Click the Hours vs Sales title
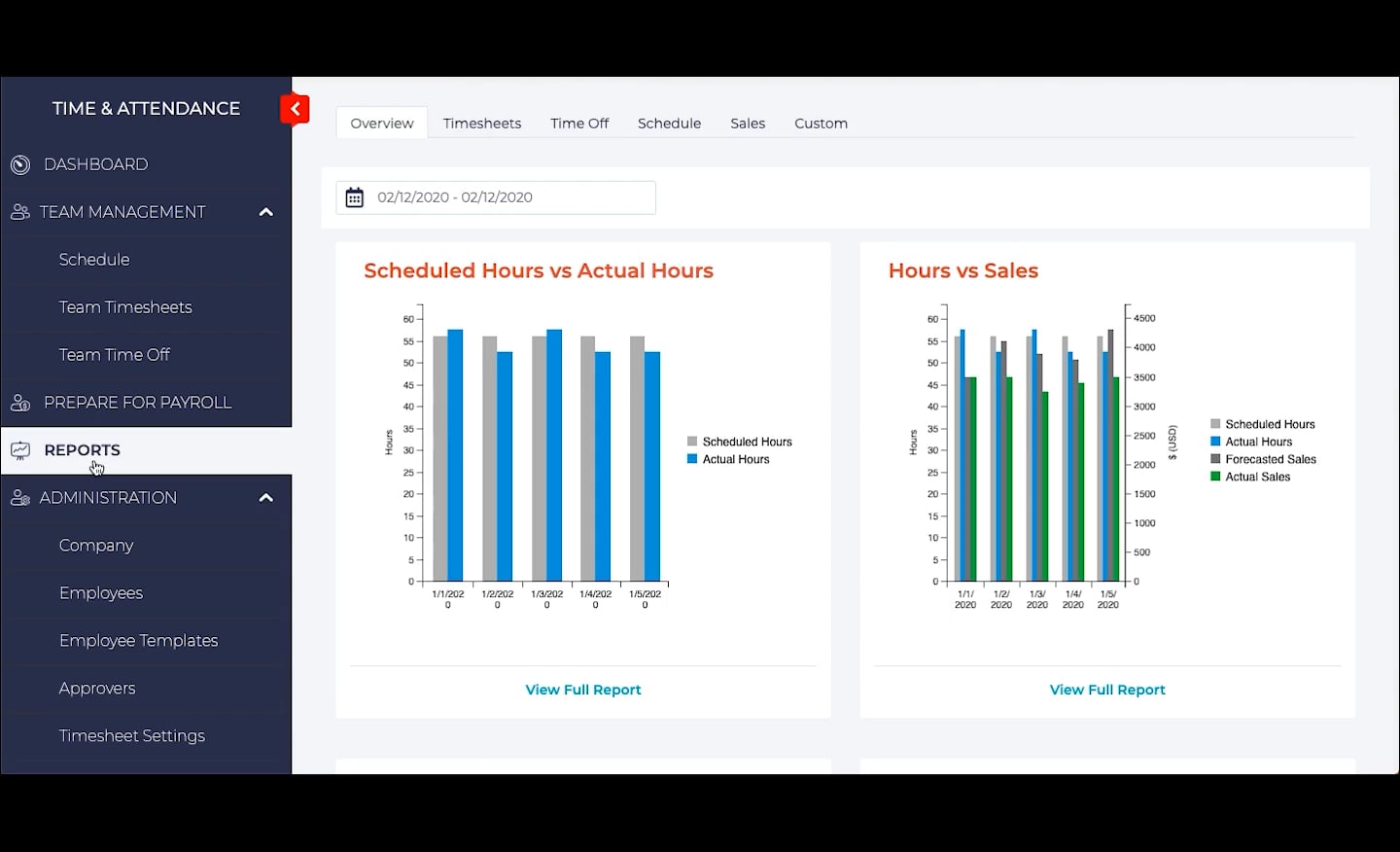 click(963, 270)
